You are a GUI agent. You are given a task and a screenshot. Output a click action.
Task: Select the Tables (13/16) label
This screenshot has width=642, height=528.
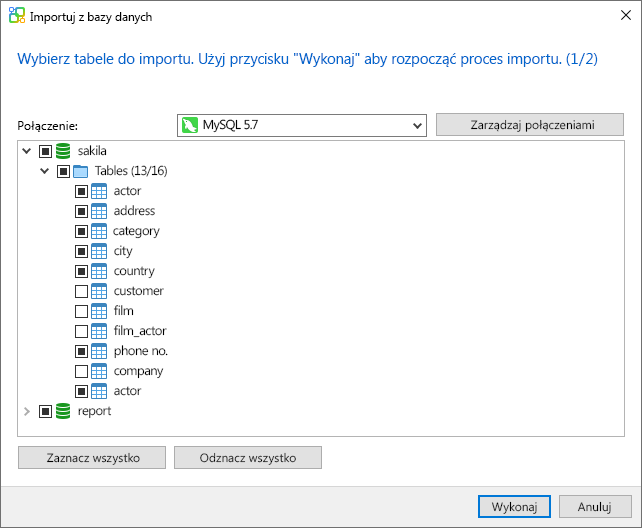(131, 171)
